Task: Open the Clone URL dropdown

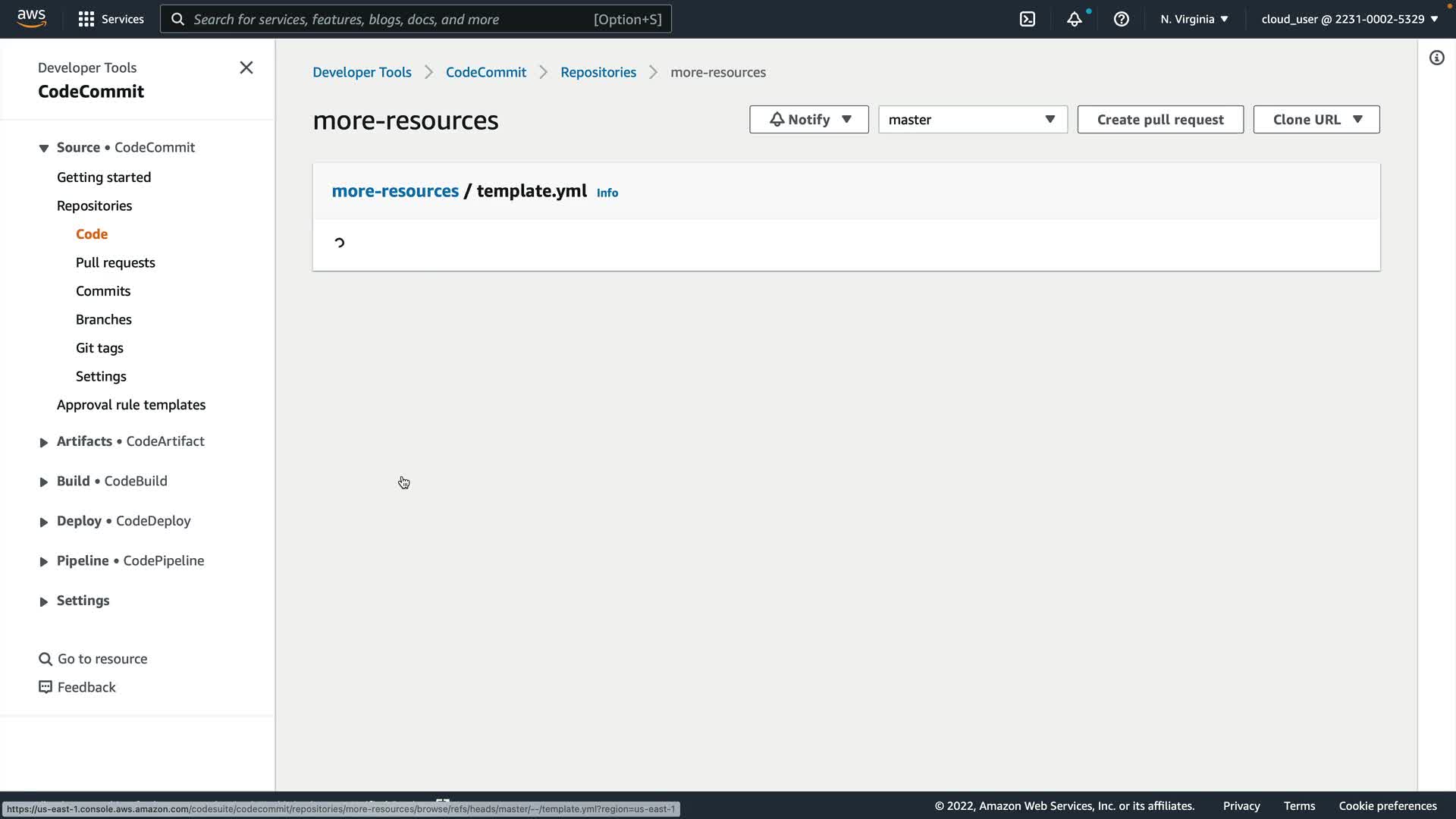Action: click(1316, 120)
